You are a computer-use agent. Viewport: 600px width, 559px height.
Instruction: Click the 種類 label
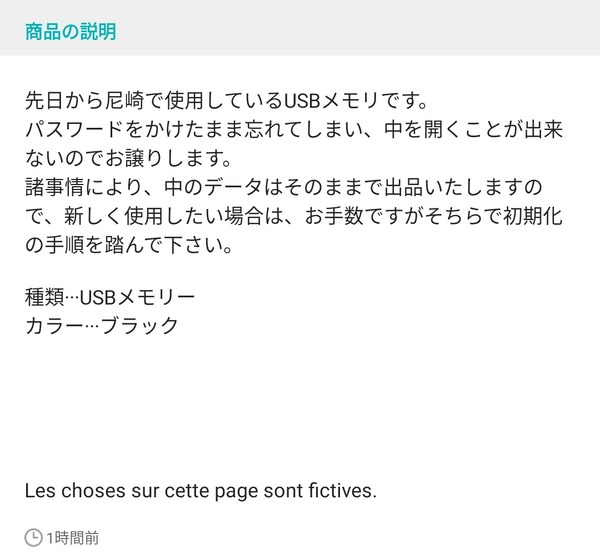(x=44, y=297)
